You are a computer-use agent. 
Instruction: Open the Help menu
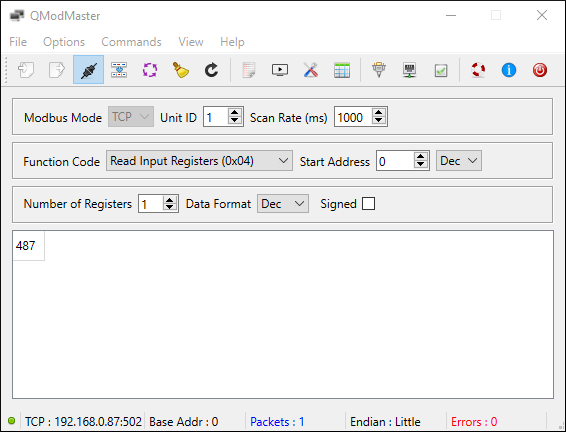pyautogui.click(x=232, y=42)
